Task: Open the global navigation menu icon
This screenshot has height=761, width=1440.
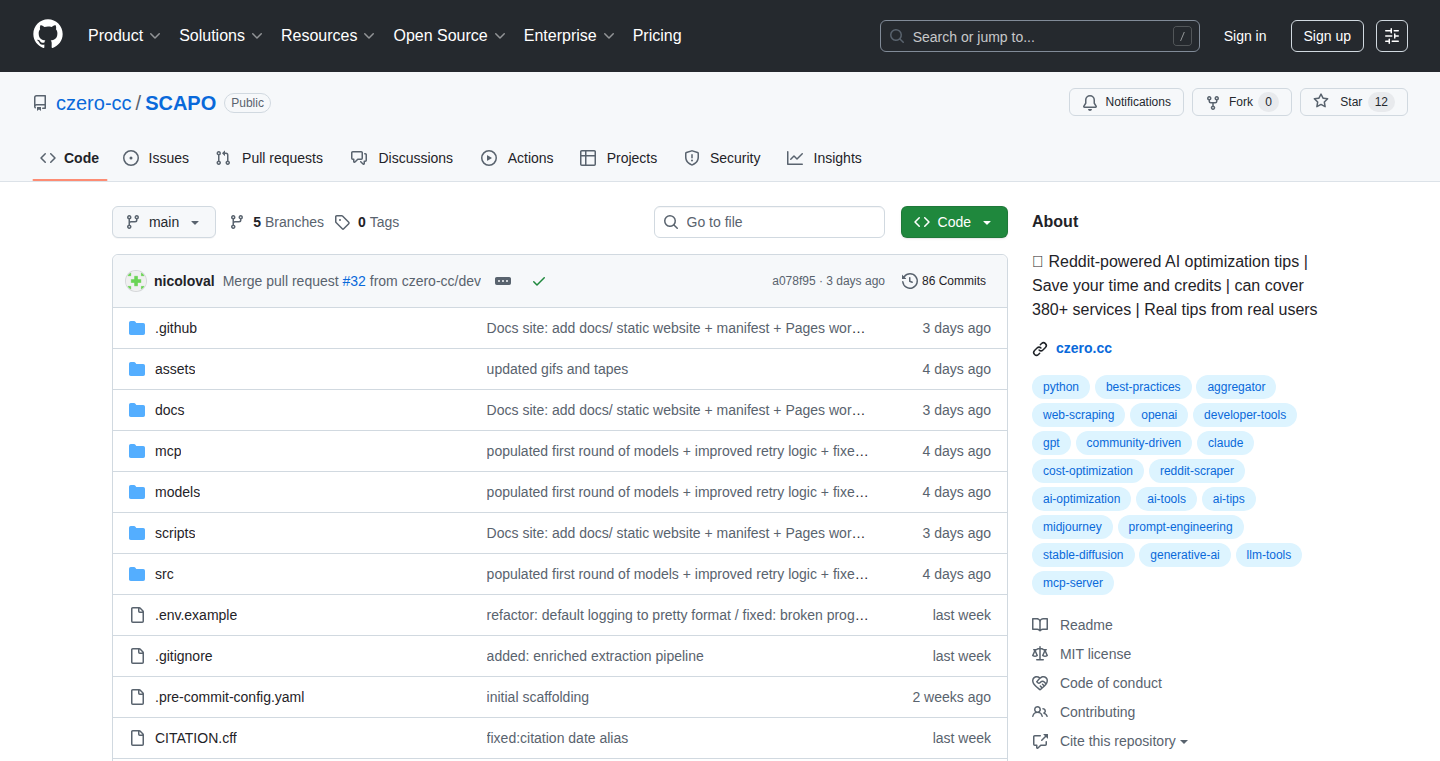Action: (x=1392, y=36)
